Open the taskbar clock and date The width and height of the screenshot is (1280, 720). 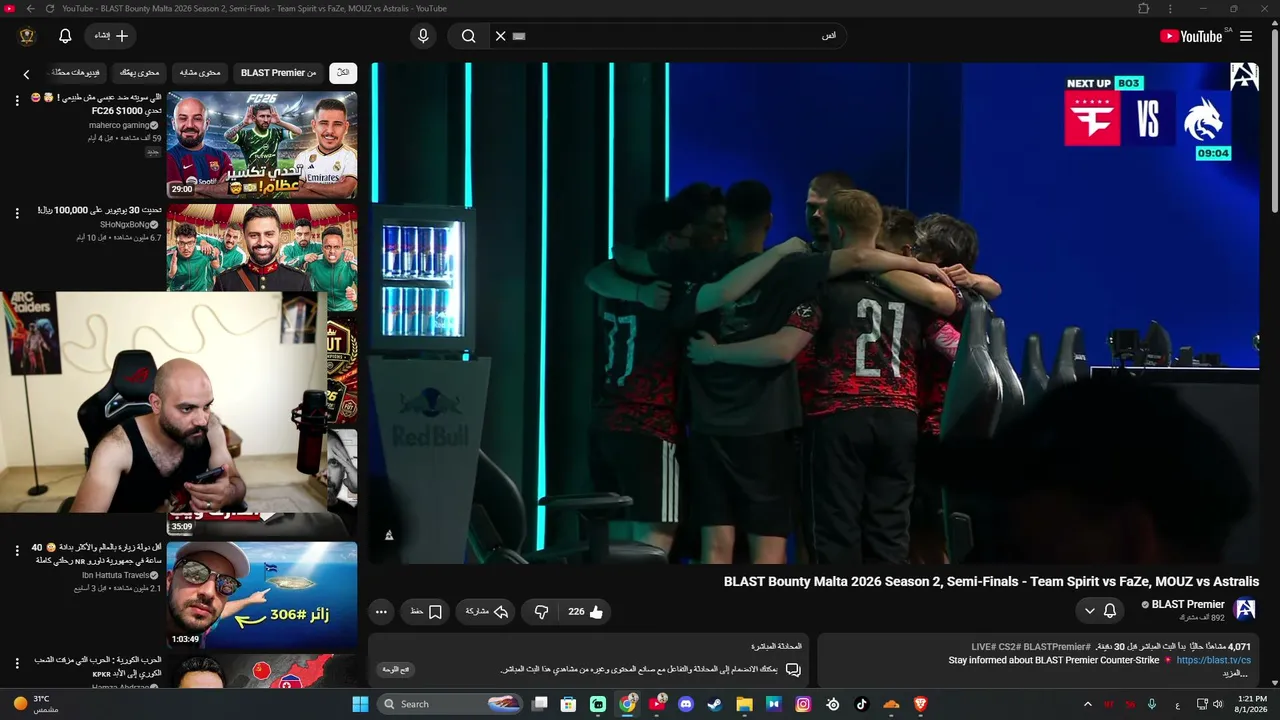[x=1252, y=704]
